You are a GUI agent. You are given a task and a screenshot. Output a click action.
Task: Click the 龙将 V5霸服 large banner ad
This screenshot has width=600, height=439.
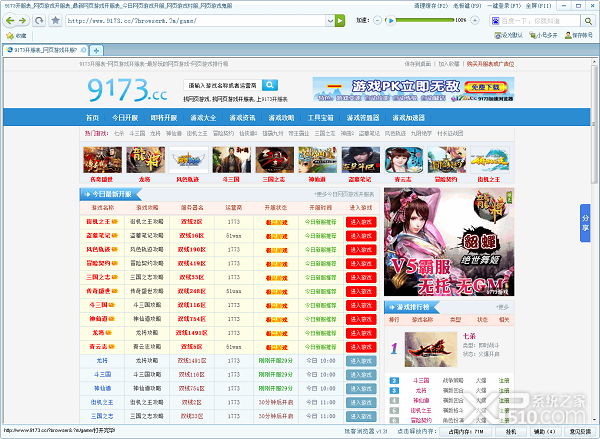coord(449,242)
